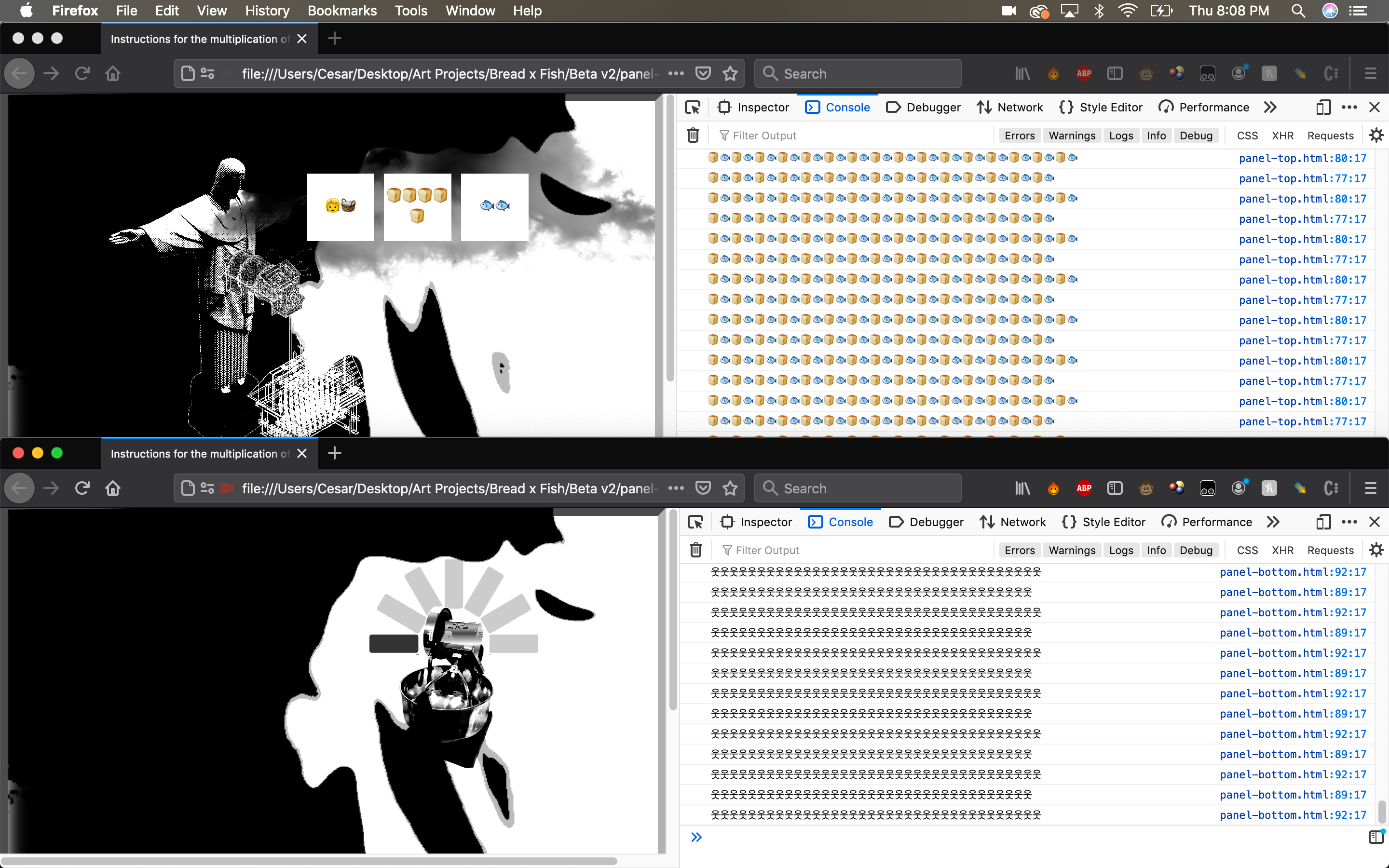Toggle Requests filter in bottom console
Viewport: 1389px width, 868px height.
click(x=1330, y=550)
